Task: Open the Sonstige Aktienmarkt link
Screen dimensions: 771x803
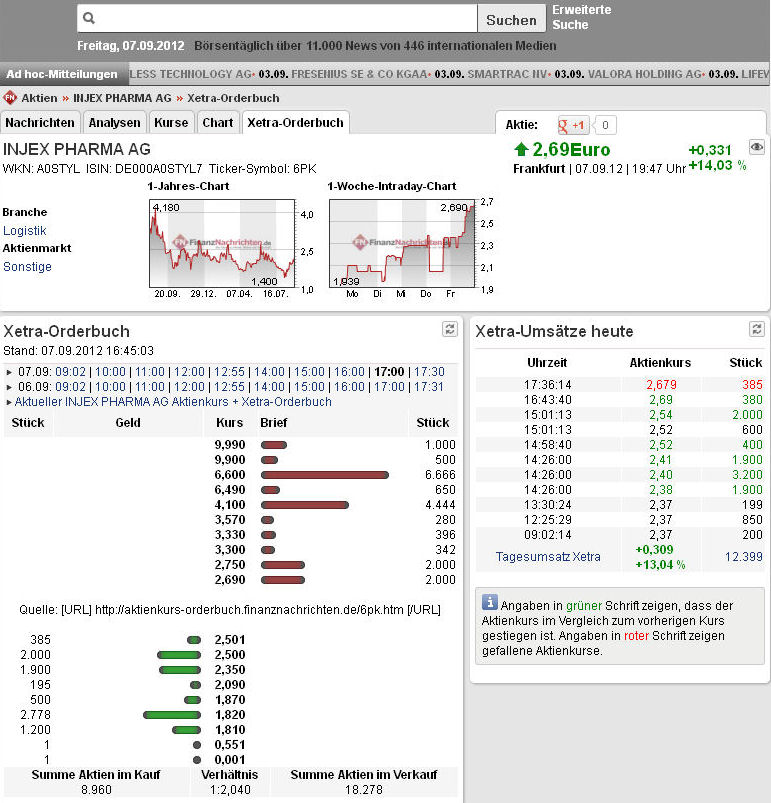Action: (27, 266)
